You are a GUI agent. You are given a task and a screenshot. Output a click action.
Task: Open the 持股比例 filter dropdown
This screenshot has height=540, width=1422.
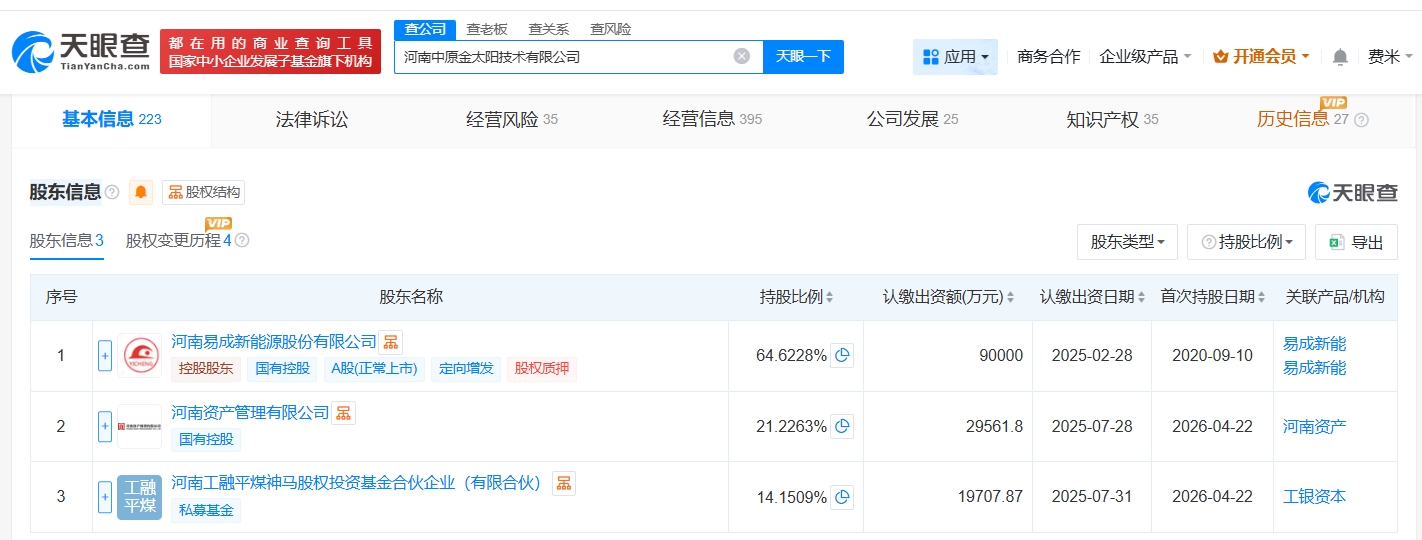[x=1246, y=242]
